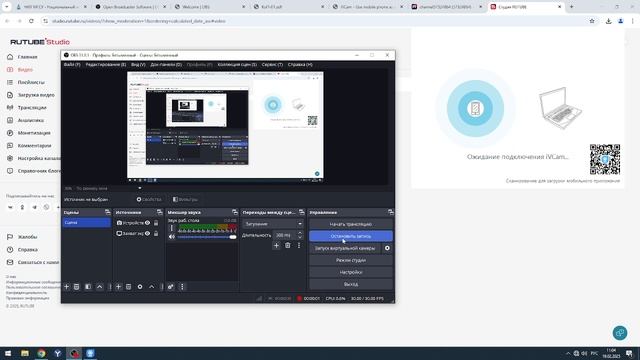Open Chrome downloads icon

(x=608, y=21)
